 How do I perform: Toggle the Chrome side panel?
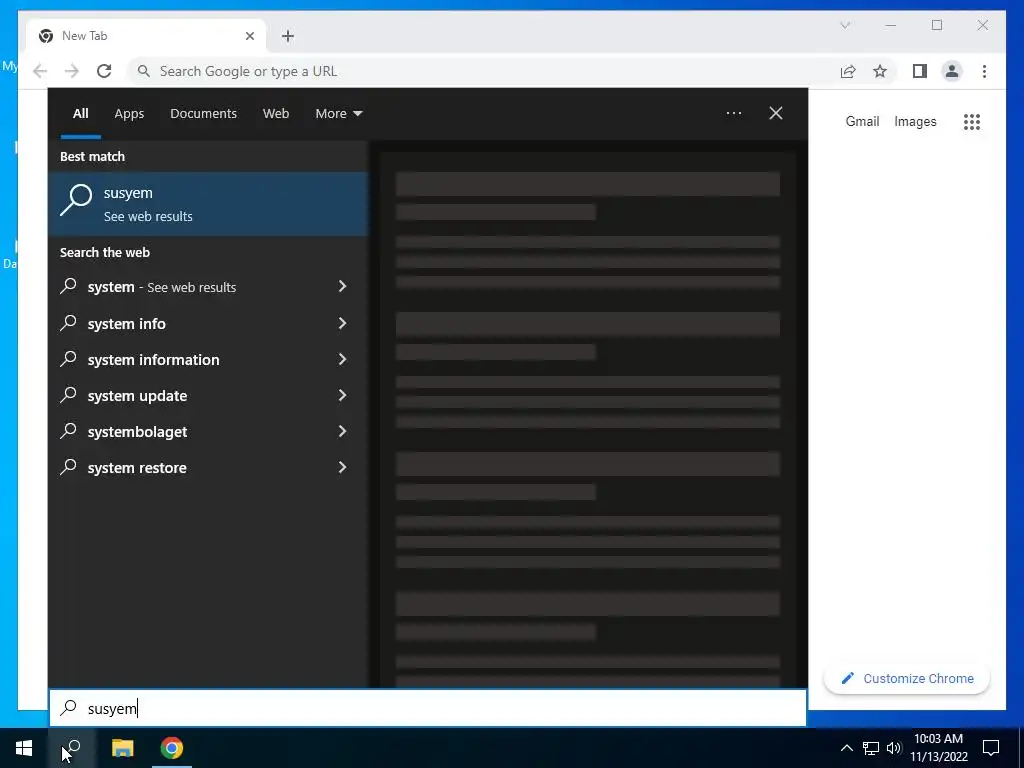click(920, 71)
